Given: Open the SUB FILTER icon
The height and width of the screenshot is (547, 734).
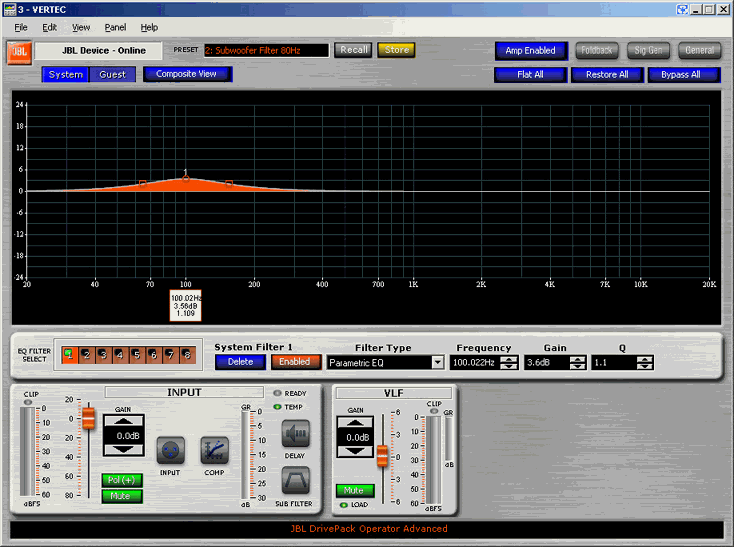Looking at the screenshot, I should pos(296,481).
